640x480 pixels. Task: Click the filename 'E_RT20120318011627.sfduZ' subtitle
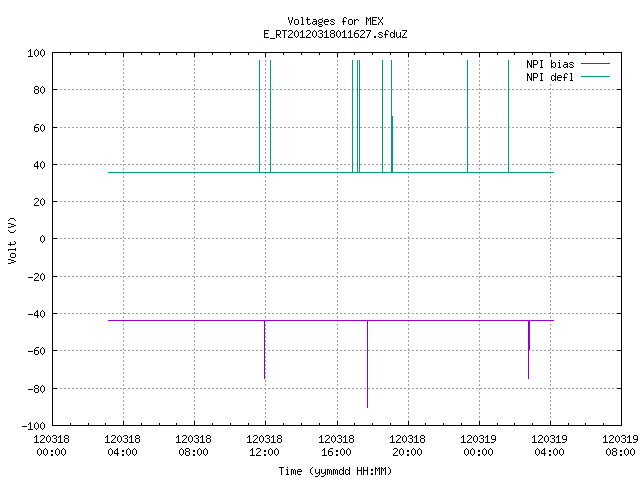point(335,34)
